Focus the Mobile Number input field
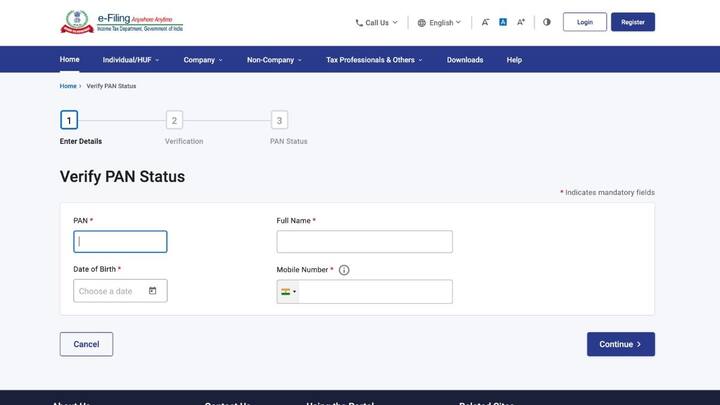720x405 pixels. tap(376, 292)
